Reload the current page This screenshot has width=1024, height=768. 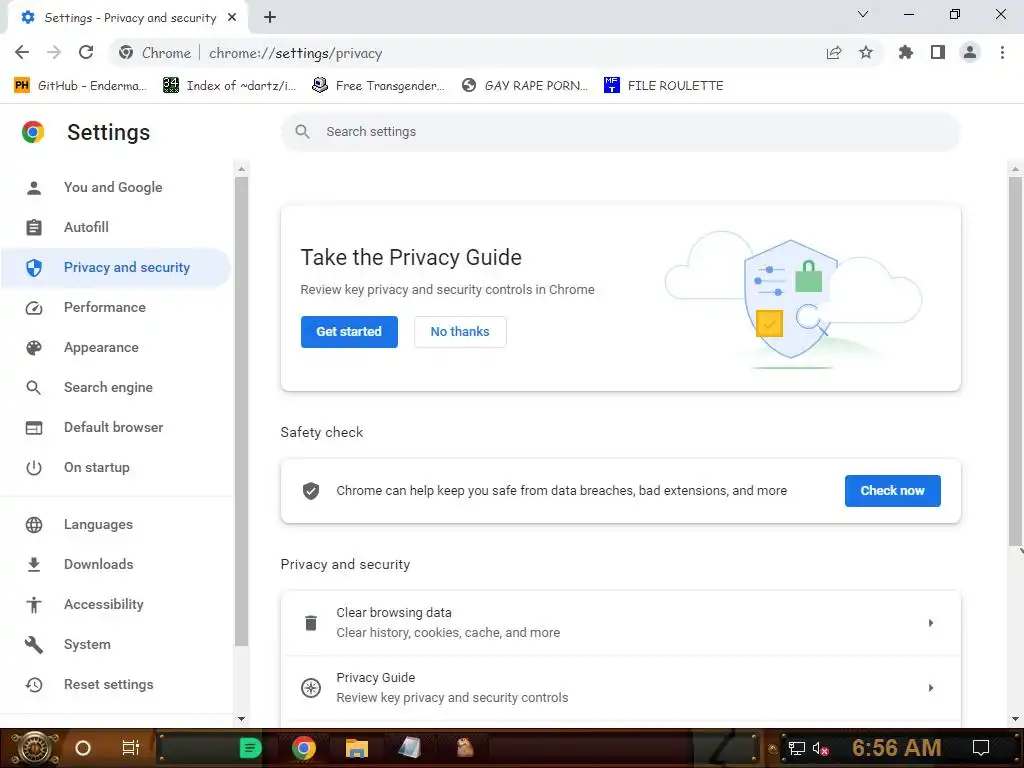(86, 53)
